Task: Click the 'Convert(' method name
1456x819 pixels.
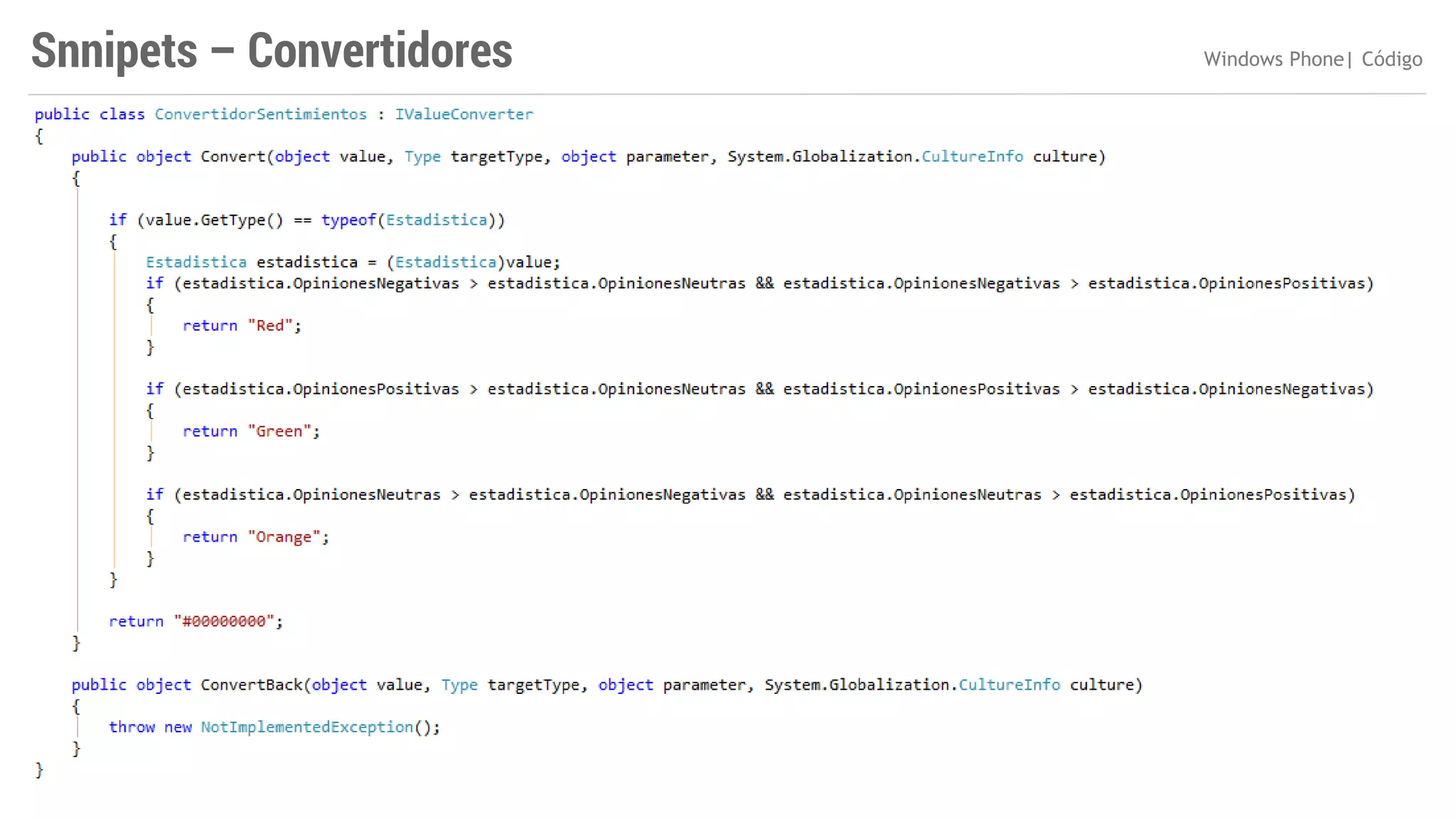Action: click(237, 156)
